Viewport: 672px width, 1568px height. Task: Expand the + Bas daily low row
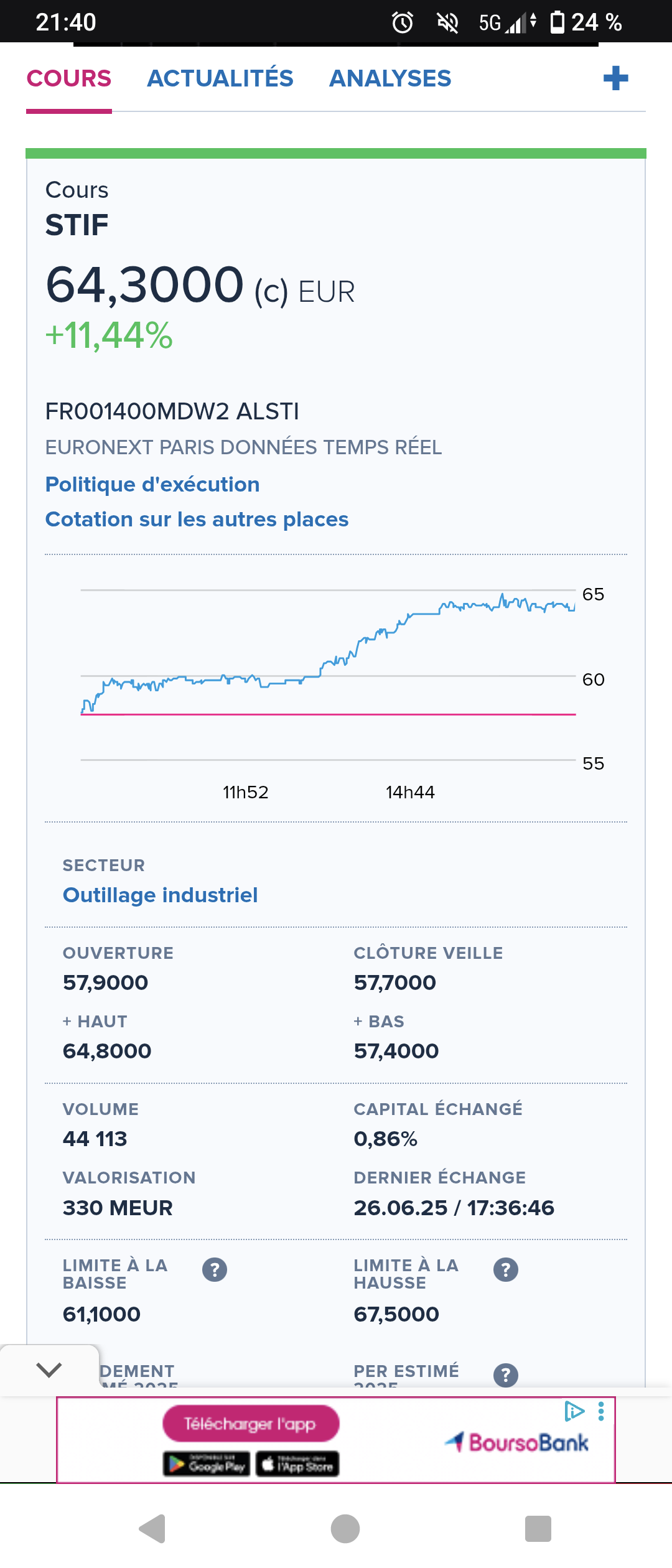pyautogui.click(x=379, y=1022)
